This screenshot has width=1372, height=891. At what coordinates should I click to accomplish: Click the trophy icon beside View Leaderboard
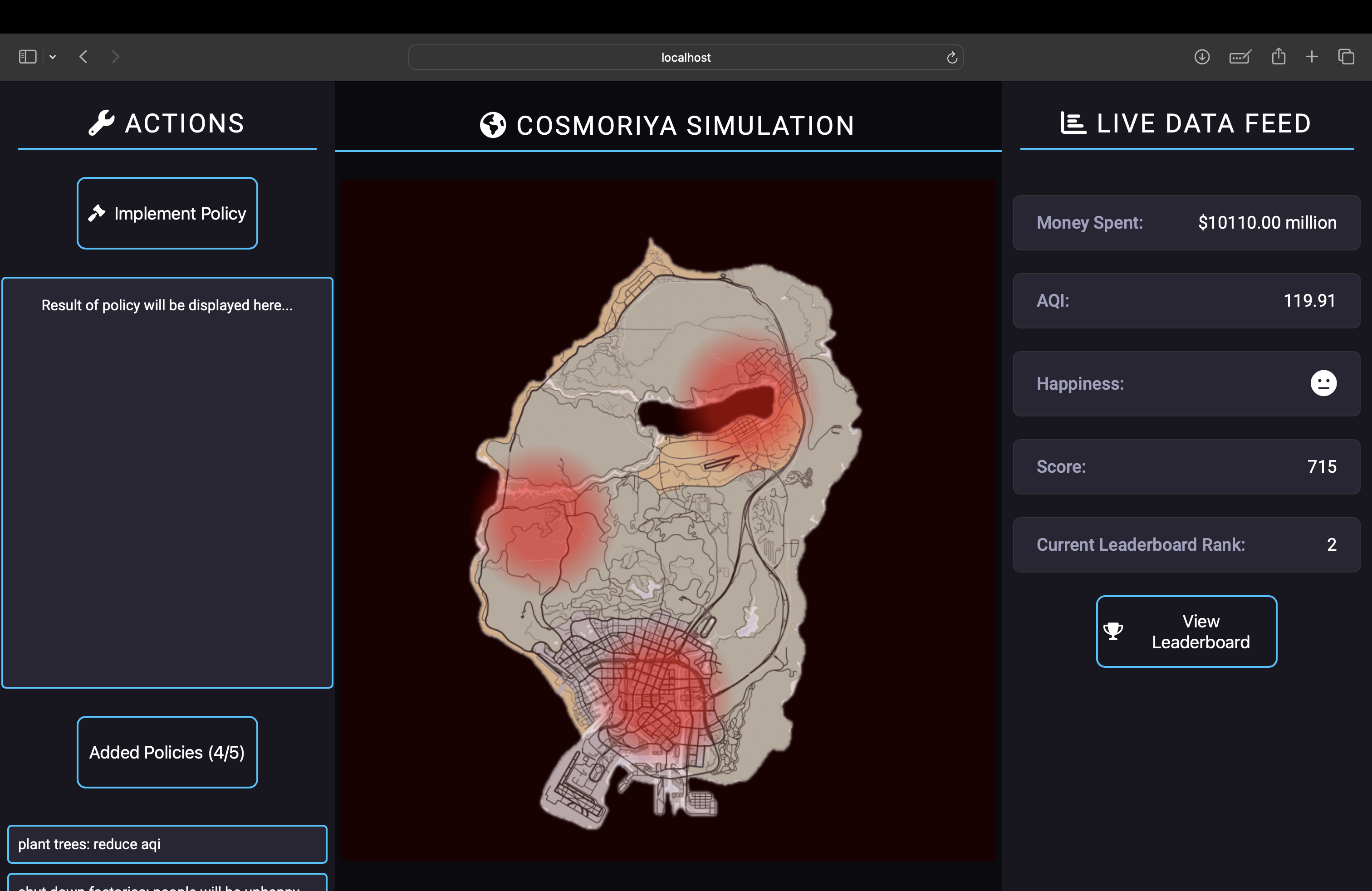click(1113, 631)
